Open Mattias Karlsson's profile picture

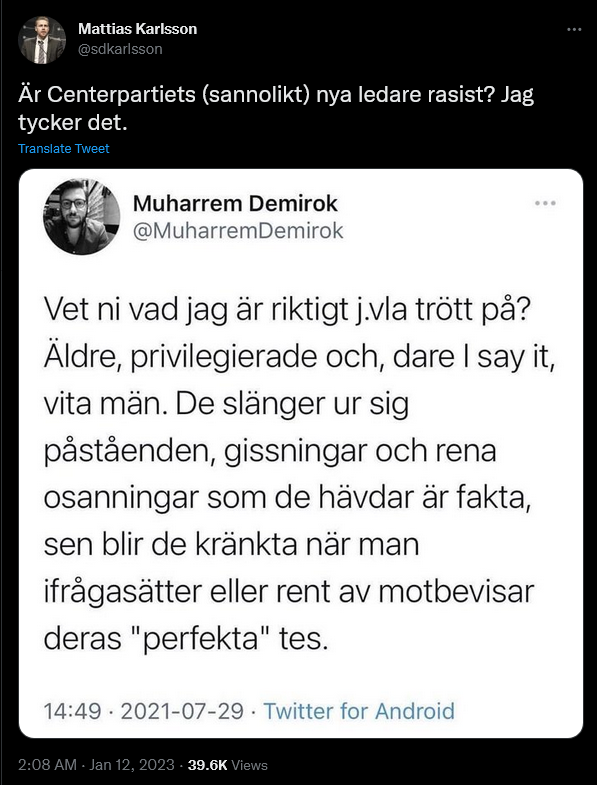pos(42,40)
